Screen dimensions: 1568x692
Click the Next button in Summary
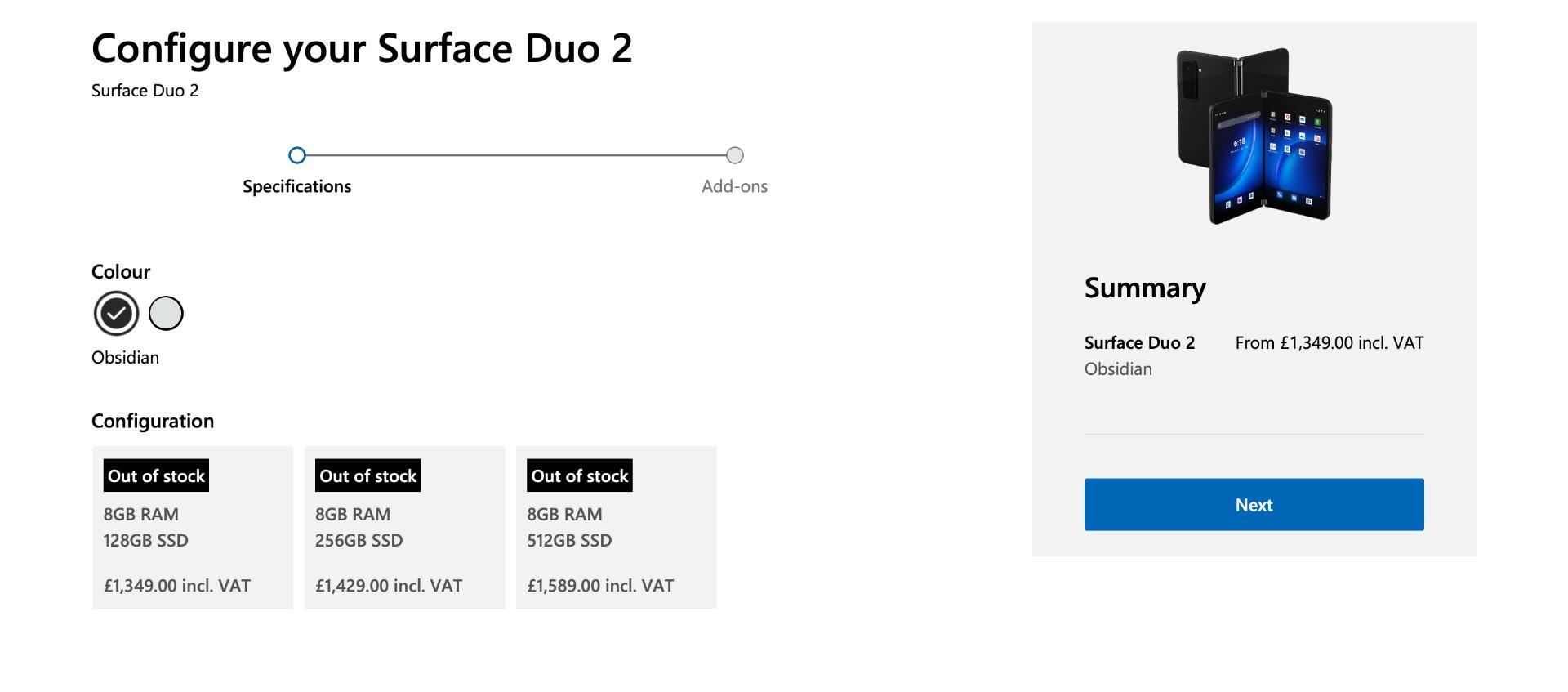pos(1254,505)
